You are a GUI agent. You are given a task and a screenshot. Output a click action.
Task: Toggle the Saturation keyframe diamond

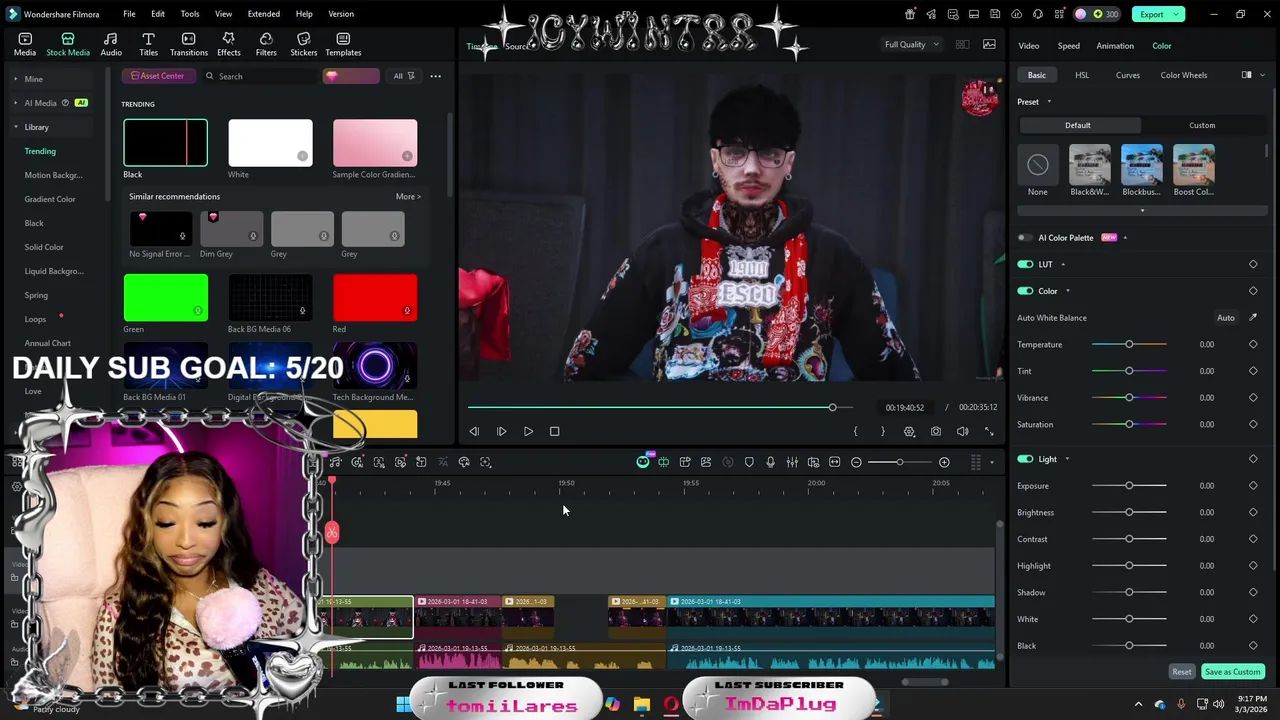click(1253, 424)
